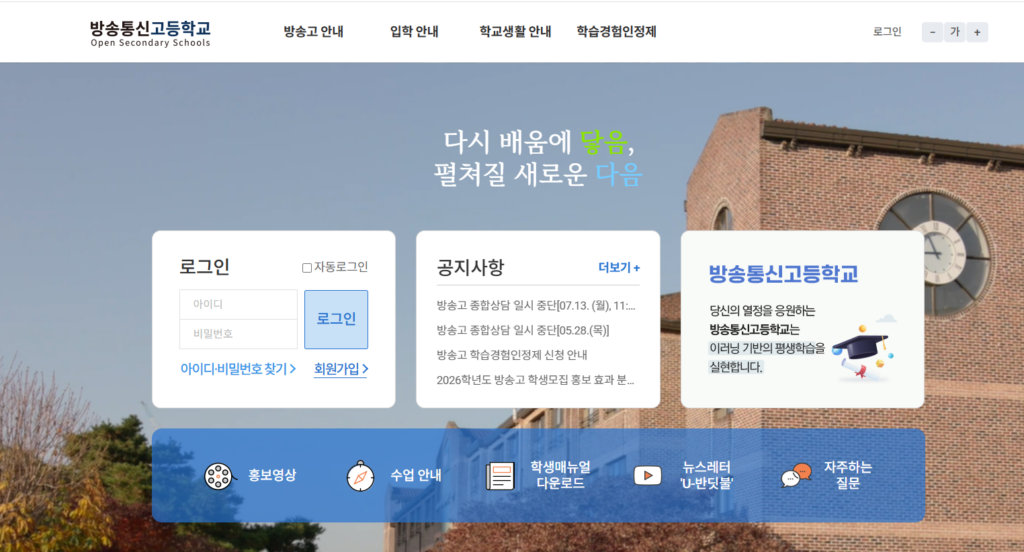The width and height of the screenshot is (1024, 552).
Task: Open the 입학 안내 menu
Action: pyautogui.click(x=414, y=31)
